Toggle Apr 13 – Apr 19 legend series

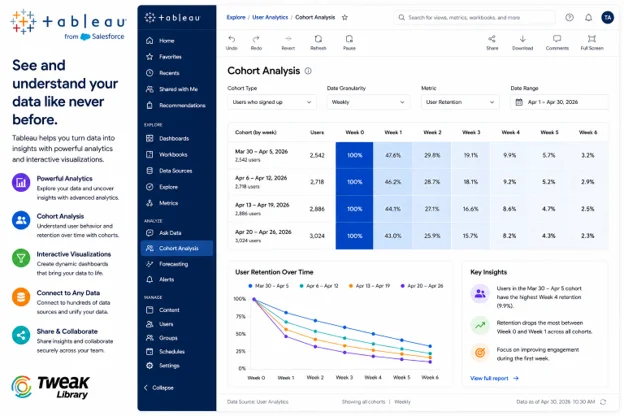(370, 286)
